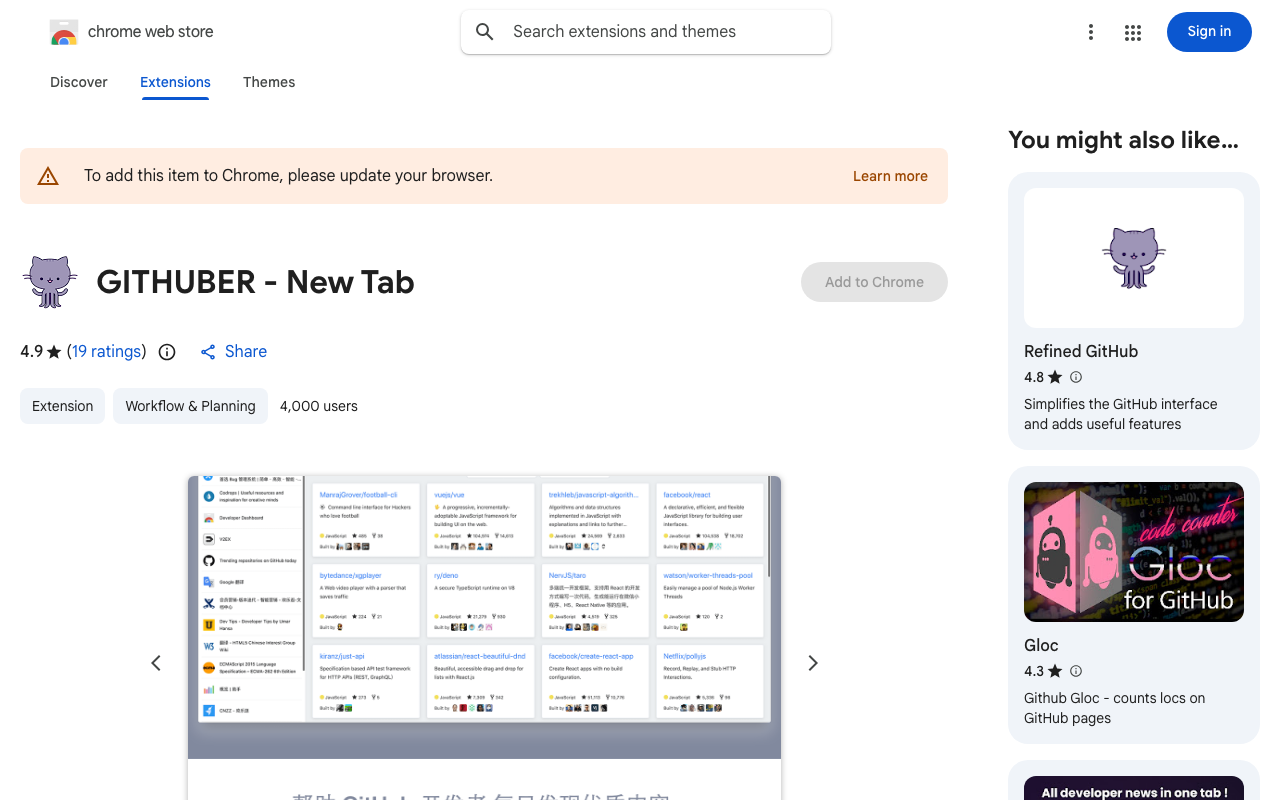The height and width of the screenshot is (800, 1280).
Task: Switch to the Discover tab
Action: 79,82
